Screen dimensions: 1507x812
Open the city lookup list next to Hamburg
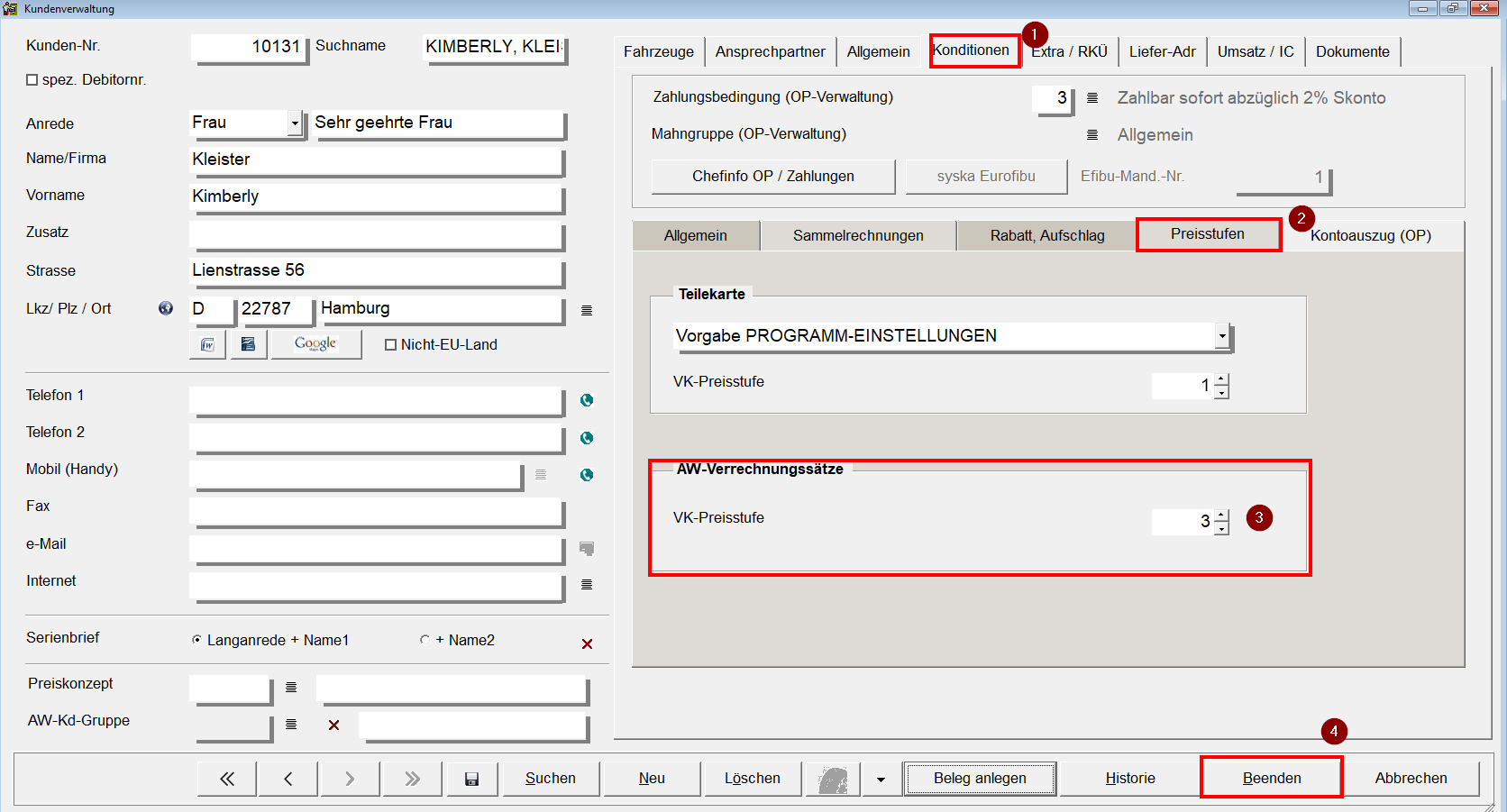click(587, 311)
